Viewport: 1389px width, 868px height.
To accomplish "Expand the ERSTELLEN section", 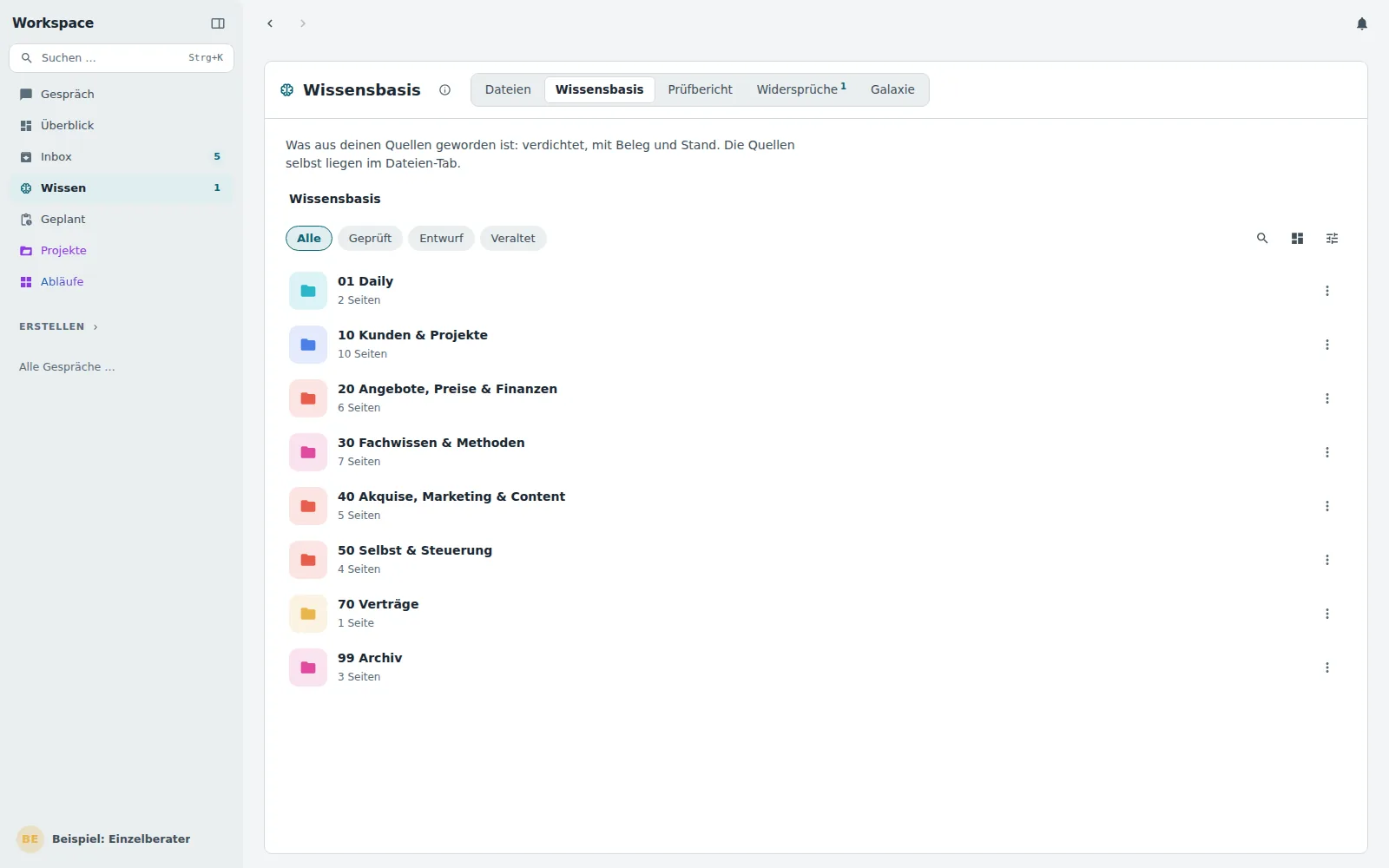I will (58, 327).
